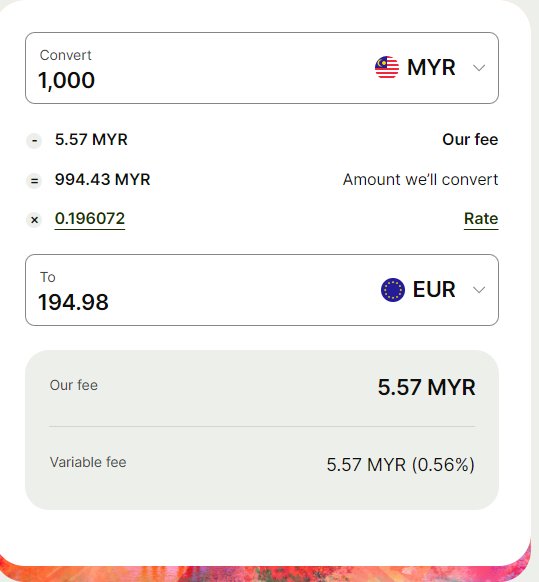Screen dimensions: 539x582
Task: Click the 0.196072 exchange rate link
Action: [90, 219]
